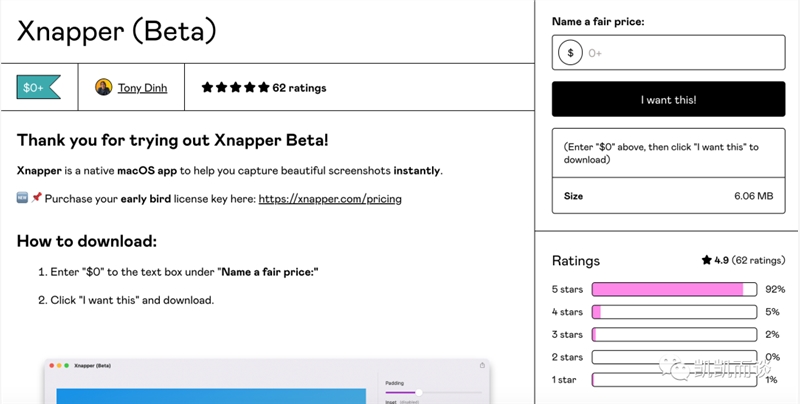Click the NEW emoji badge icon

point(22,197)
